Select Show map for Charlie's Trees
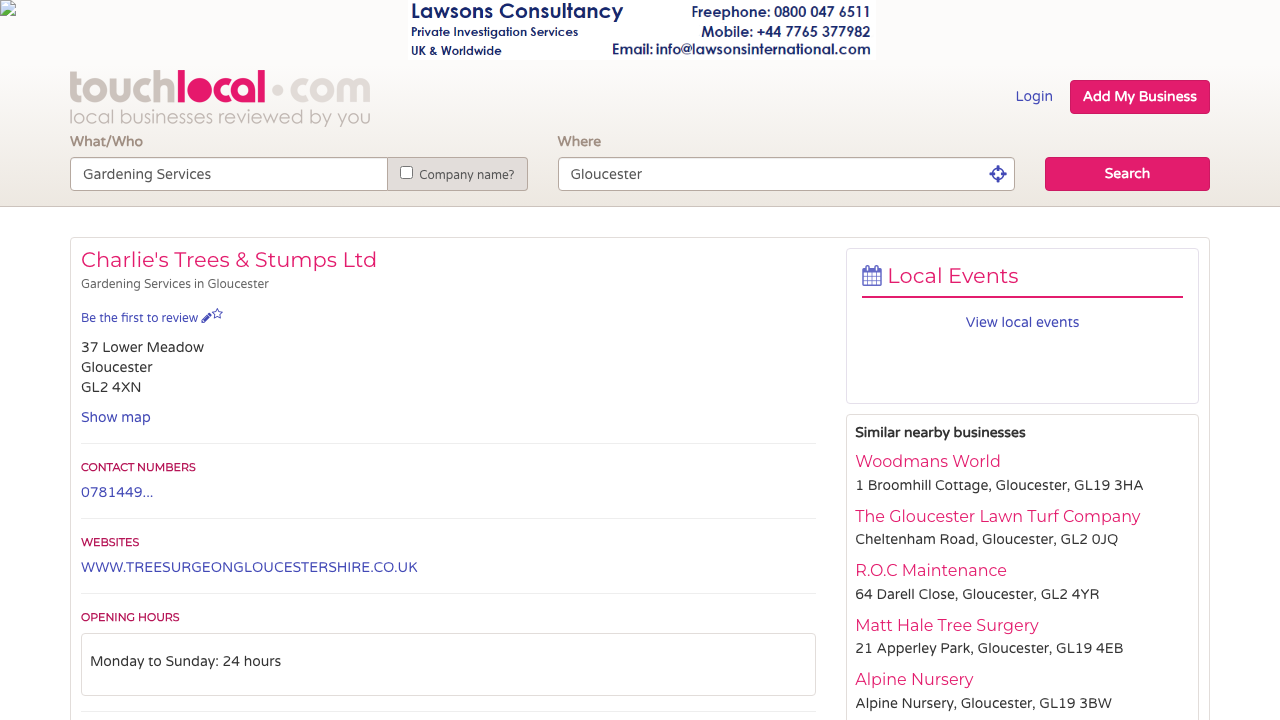 [x=115, y=417]
